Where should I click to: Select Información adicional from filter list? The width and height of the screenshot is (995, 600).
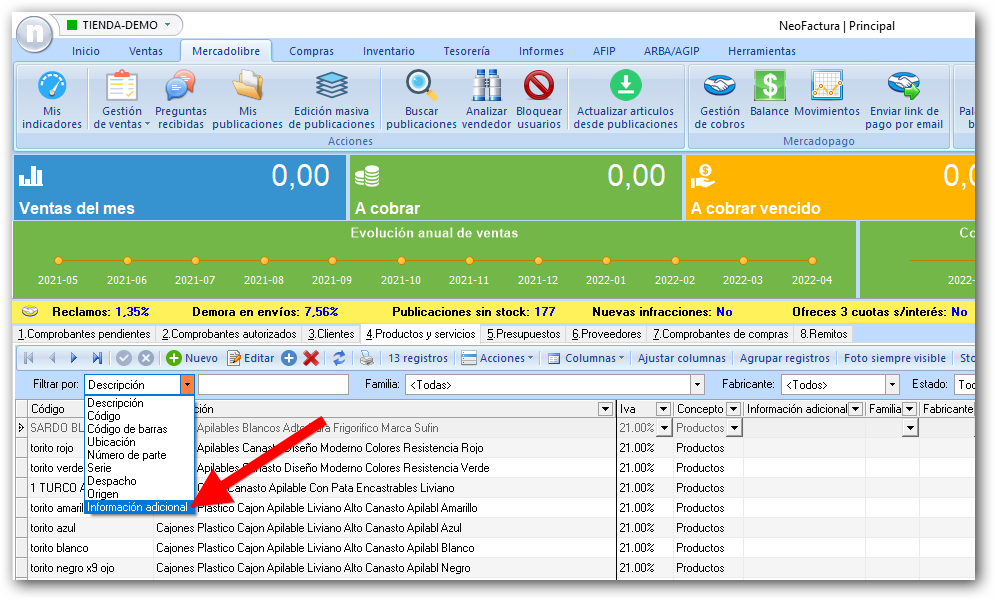click(136, 507)
